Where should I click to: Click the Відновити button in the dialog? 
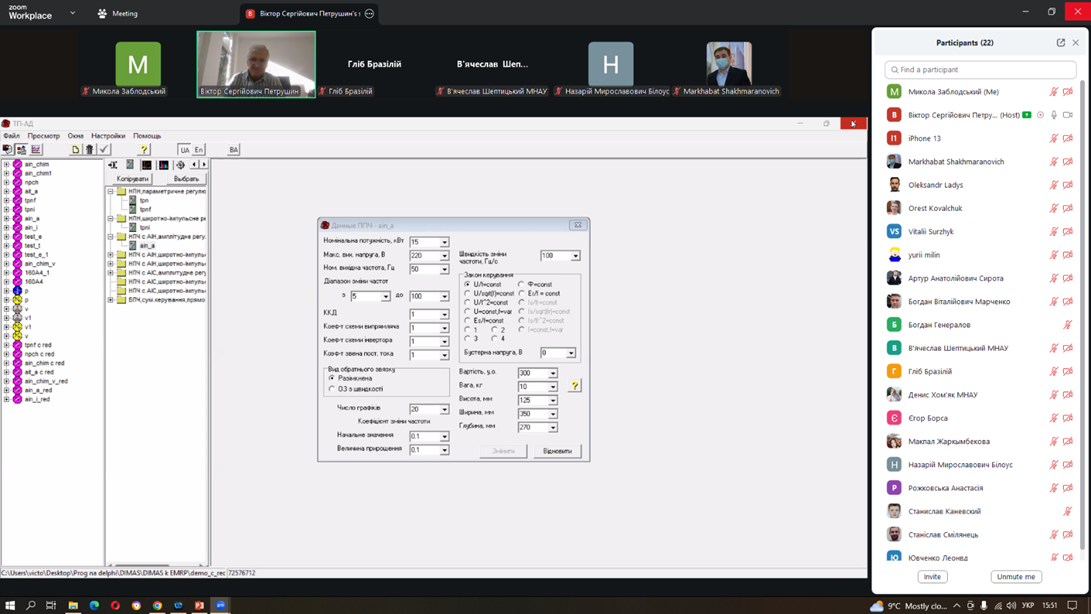557,451
